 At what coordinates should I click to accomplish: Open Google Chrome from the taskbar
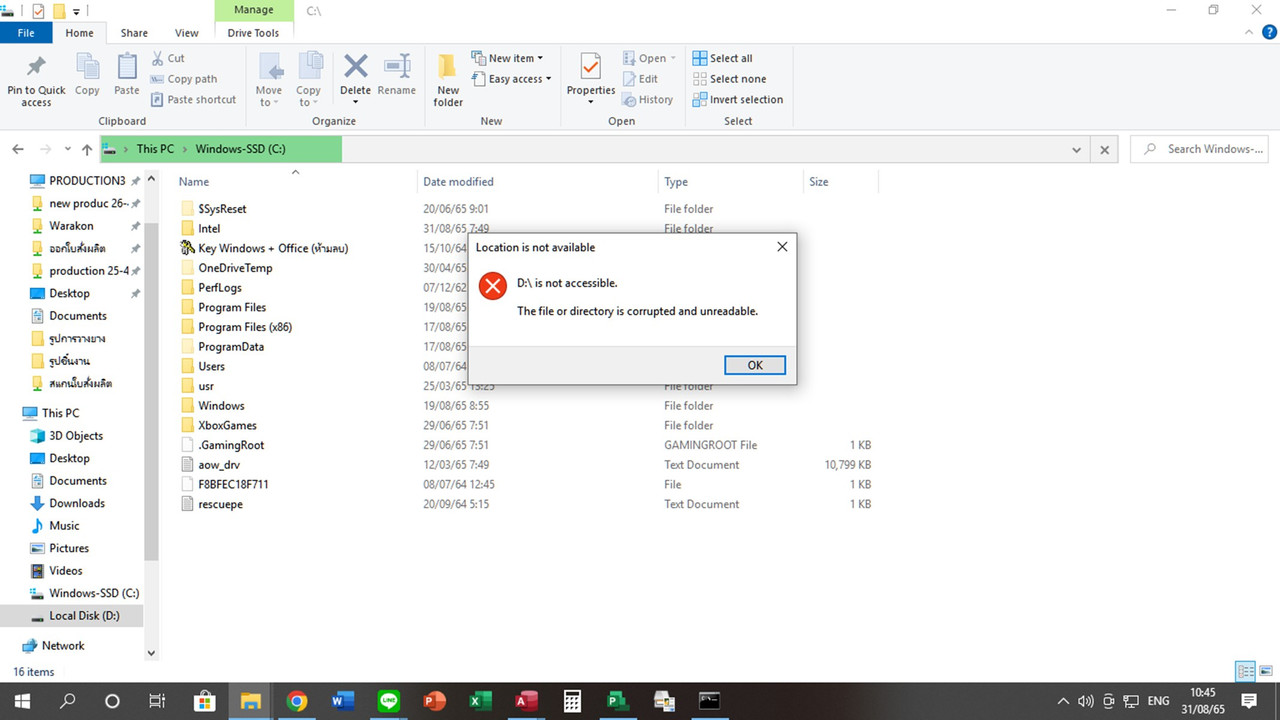[296, 701]
